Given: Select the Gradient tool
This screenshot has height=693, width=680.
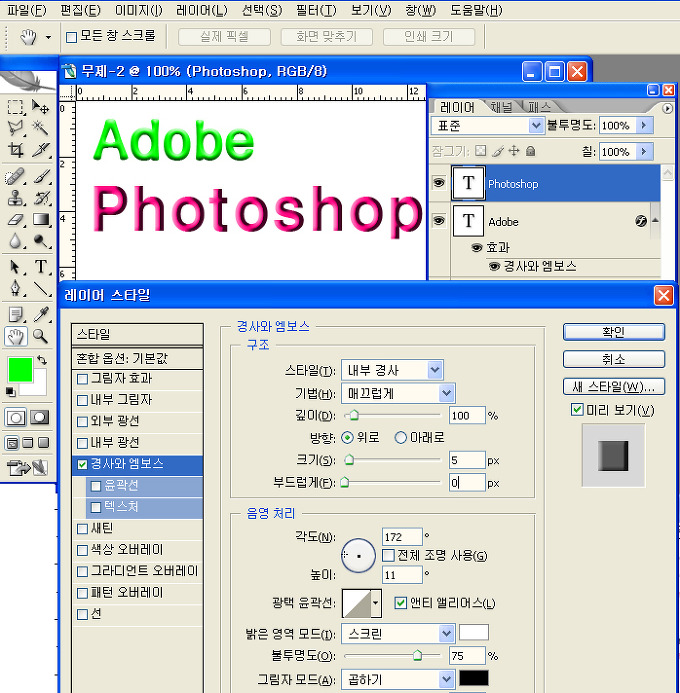Looking at the screenshot, I should coord(40,220).
